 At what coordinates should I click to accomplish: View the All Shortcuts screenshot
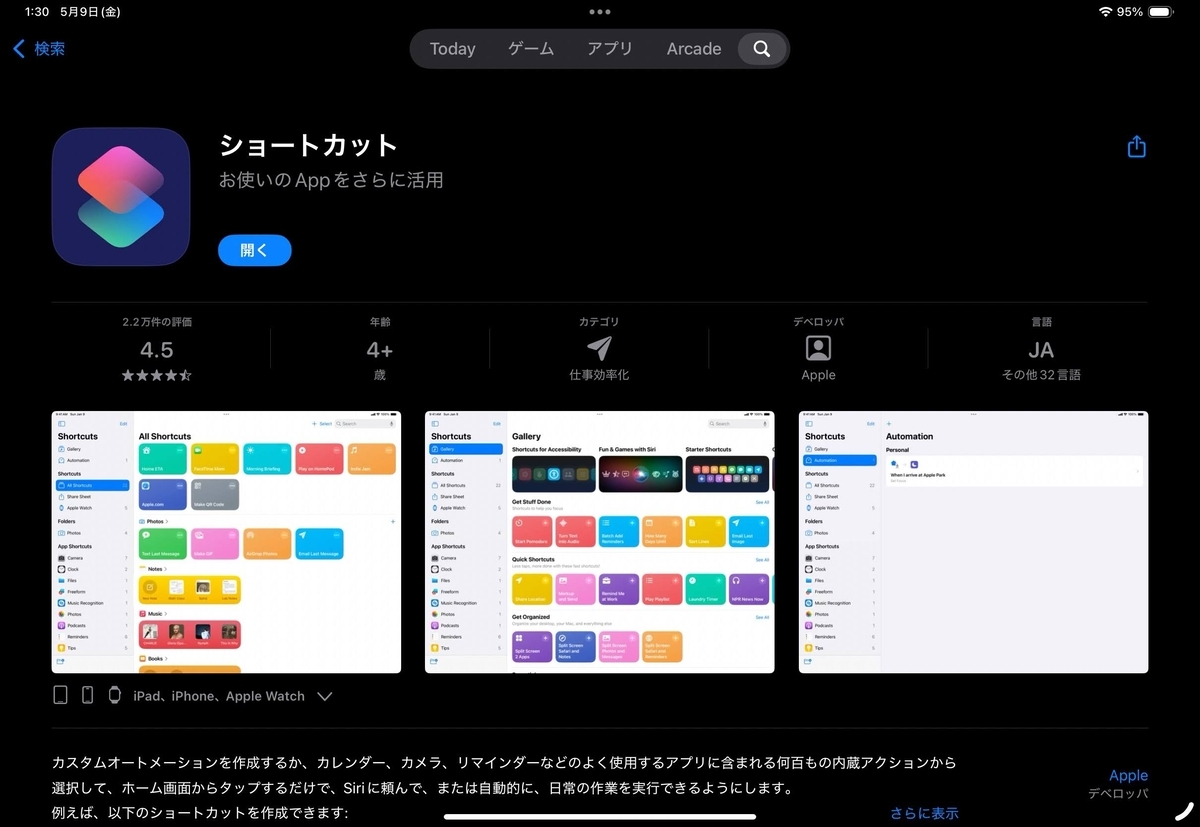[x=226, y=542]
